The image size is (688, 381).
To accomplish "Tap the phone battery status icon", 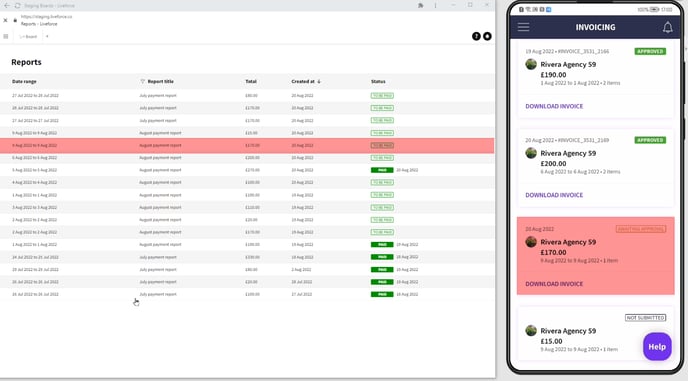I will coord(654,9).
